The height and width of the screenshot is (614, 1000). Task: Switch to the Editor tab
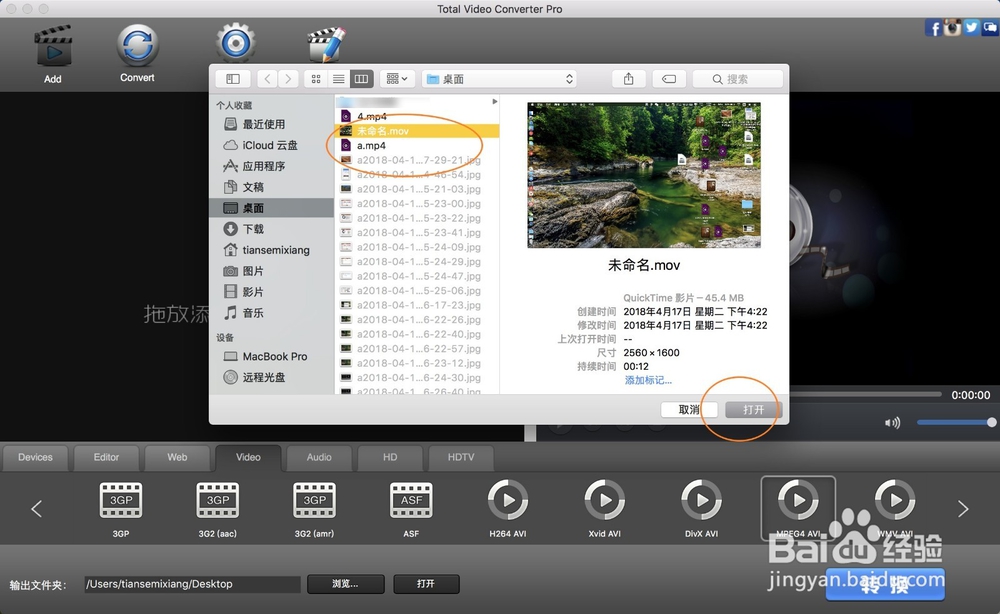point(107,457)
